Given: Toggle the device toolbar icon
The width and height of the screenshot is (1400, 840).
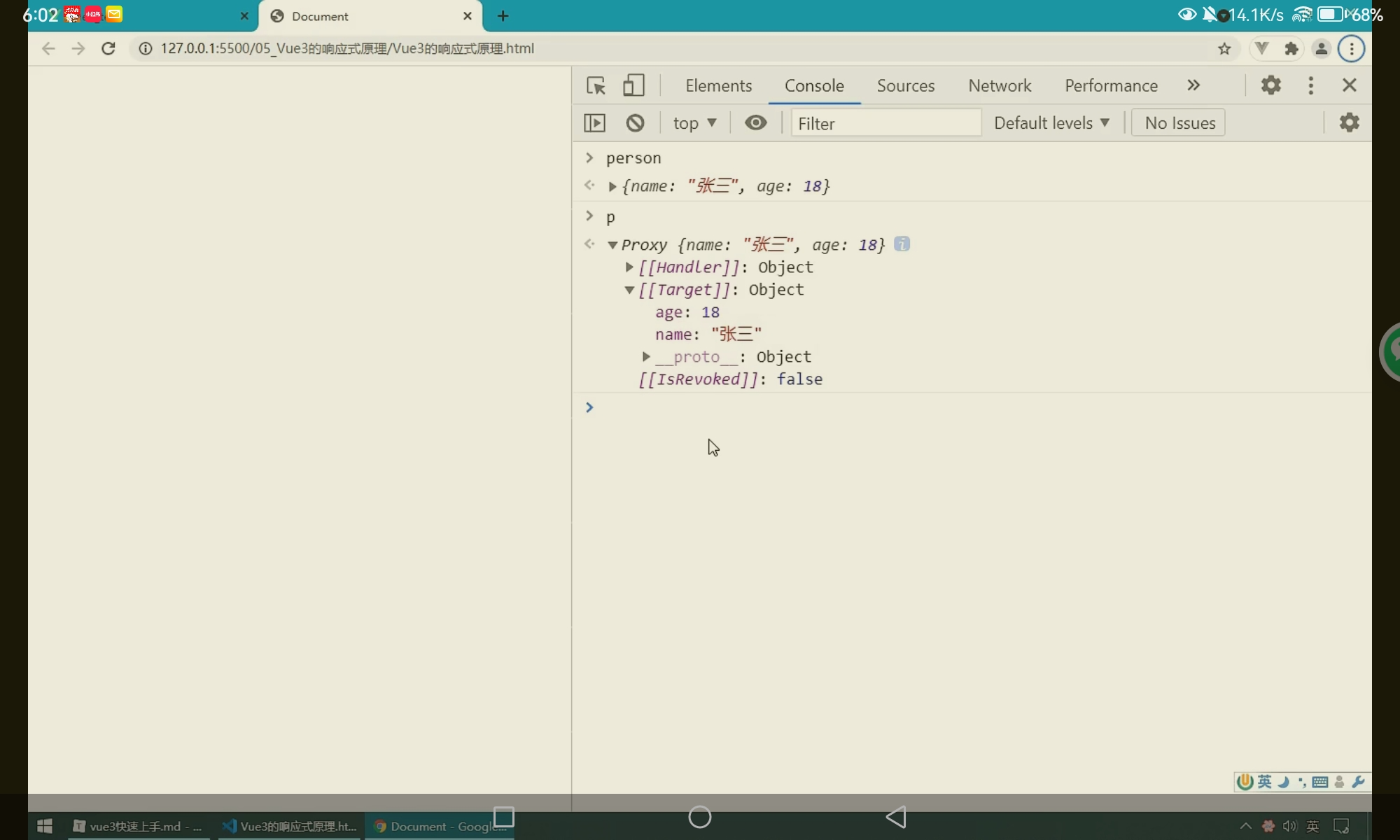Looking at the screenshot, I should click(x=633, y=85).
